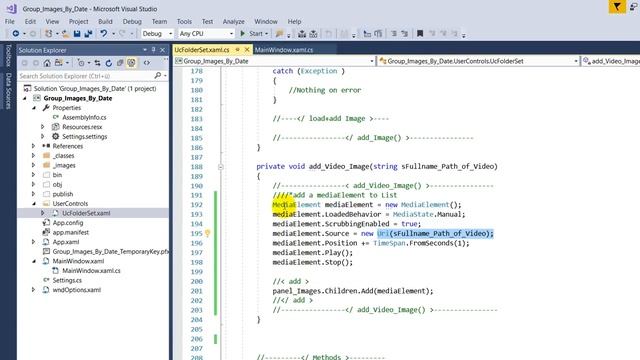
Task: Open the Data Sources side tab
Action: point(8,90)
